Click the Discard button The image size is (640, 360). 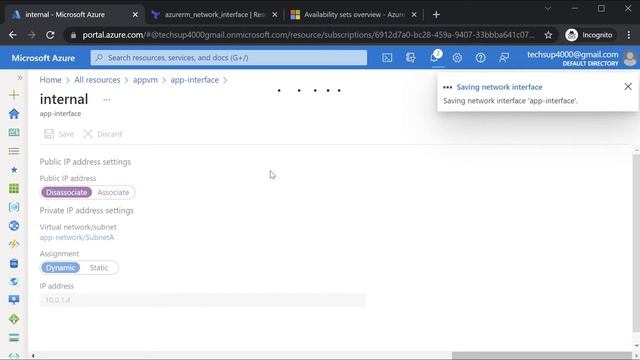pos(103,134)
